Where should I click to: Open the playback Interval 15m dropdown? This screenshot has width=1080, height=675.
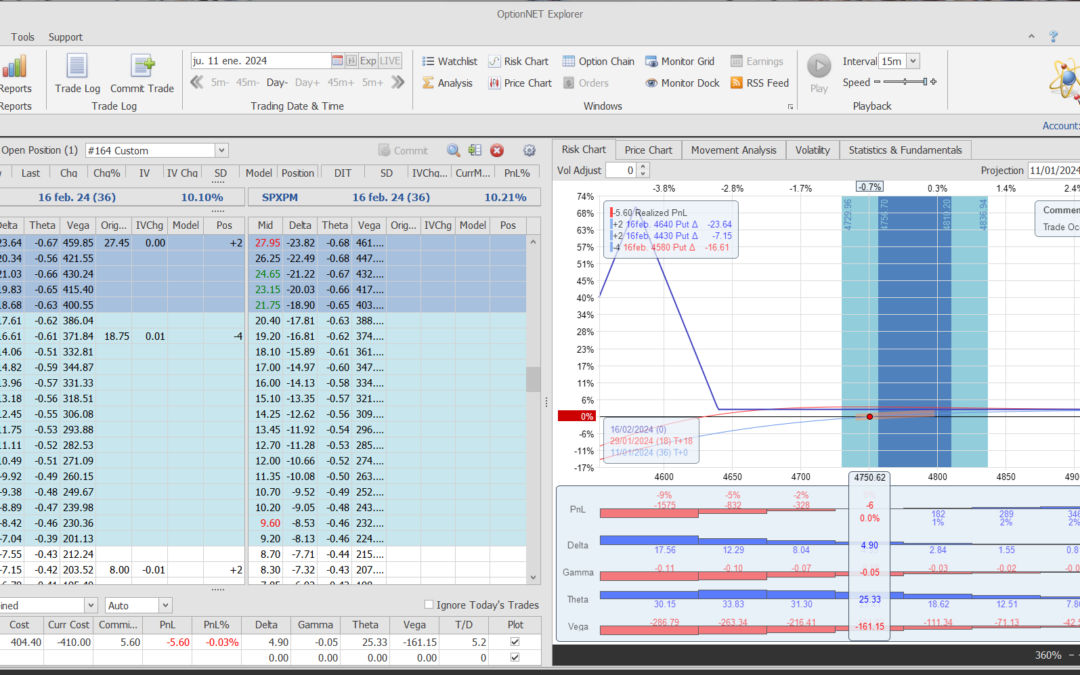913,61
